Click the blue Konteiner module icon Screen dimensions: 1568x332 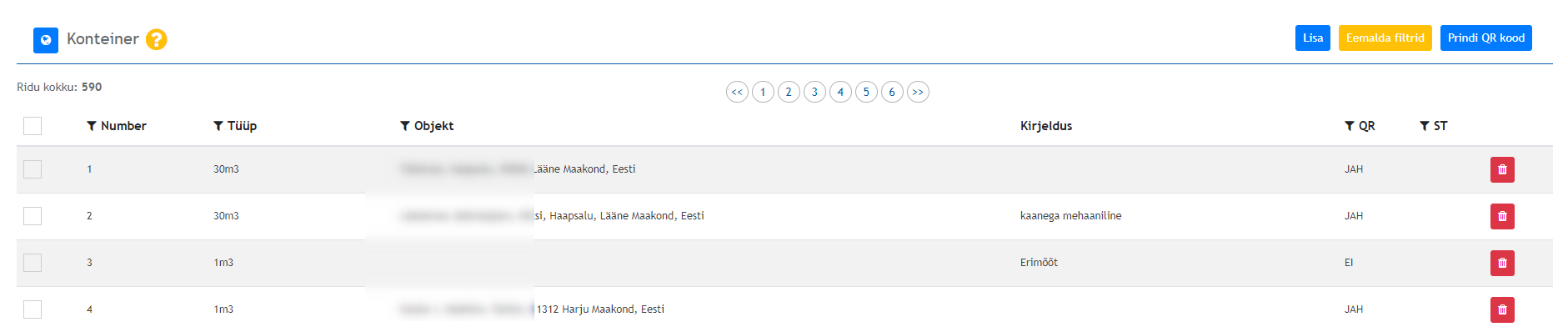coord(46,40)
